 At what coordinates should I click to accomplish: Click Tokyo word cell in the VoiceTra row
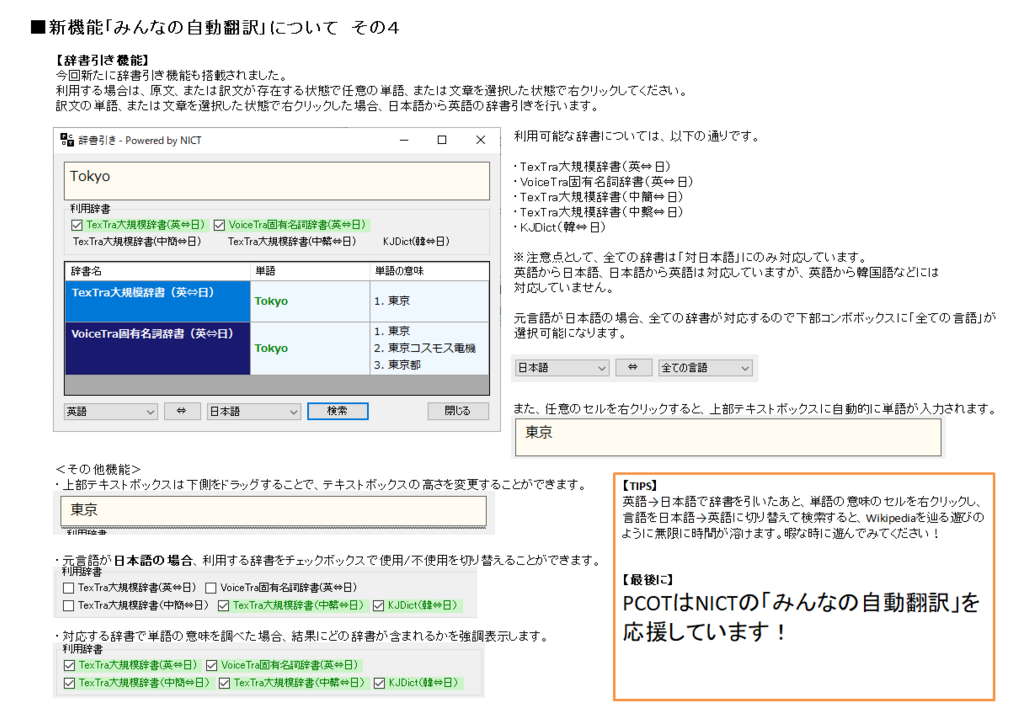click(310, 348)
